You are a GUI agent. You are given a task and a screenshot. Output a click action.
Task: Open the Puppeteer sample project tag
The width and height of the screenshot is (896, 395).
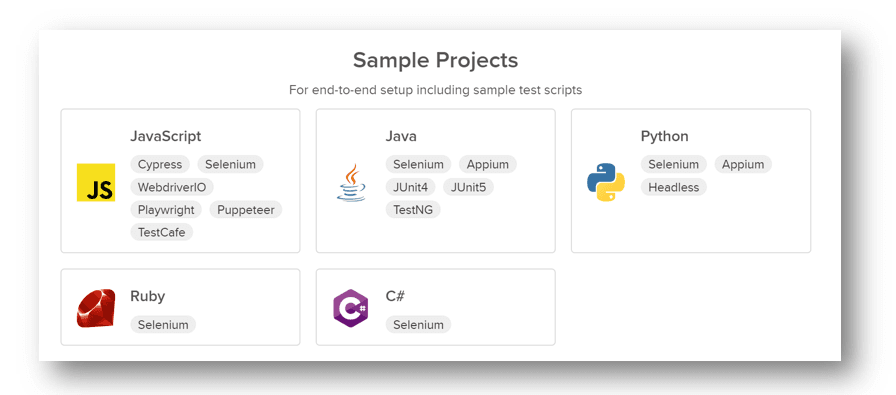click(x=246, y=210)
